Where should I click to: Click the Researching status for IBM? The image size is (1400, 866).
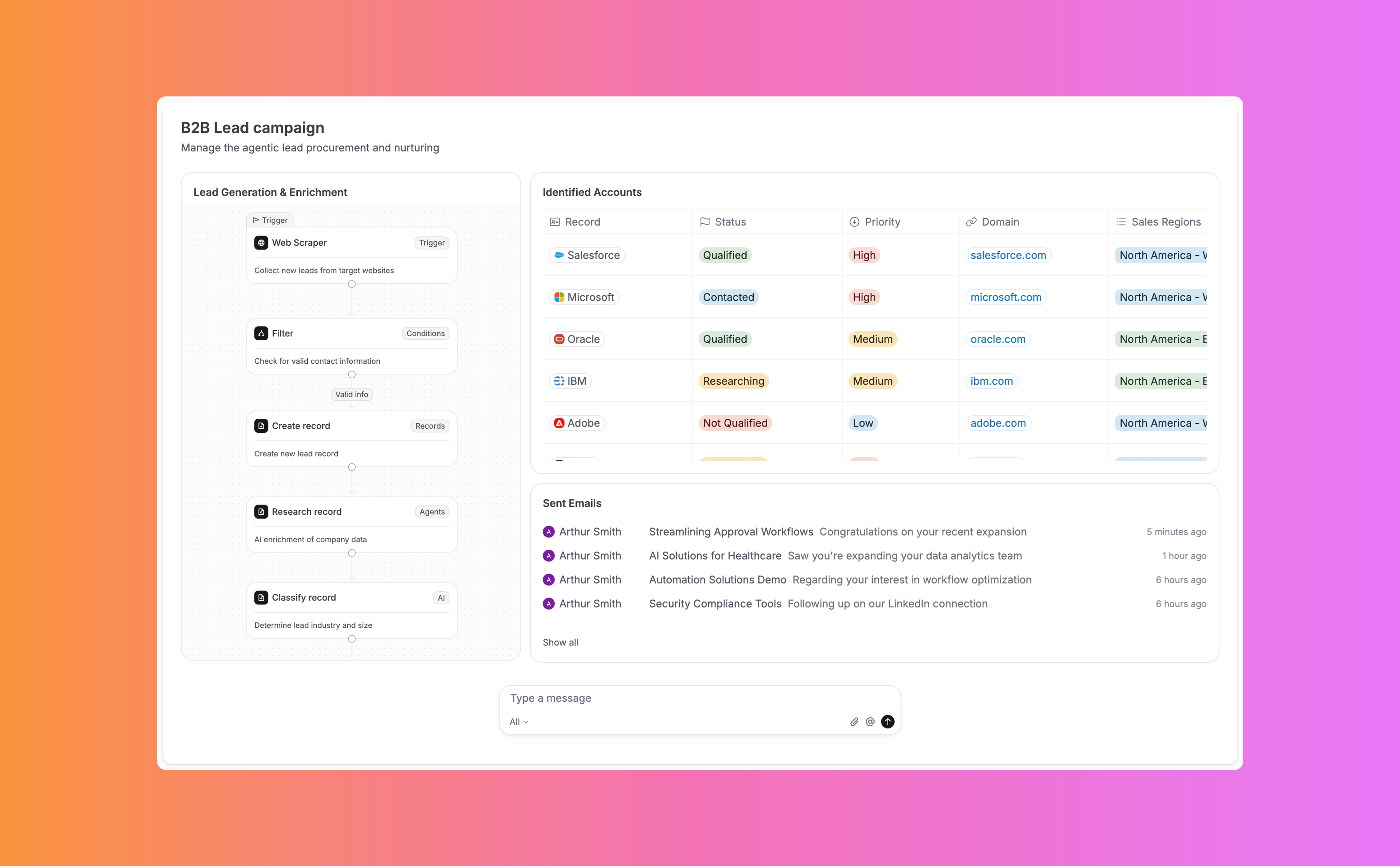(733, 381)
